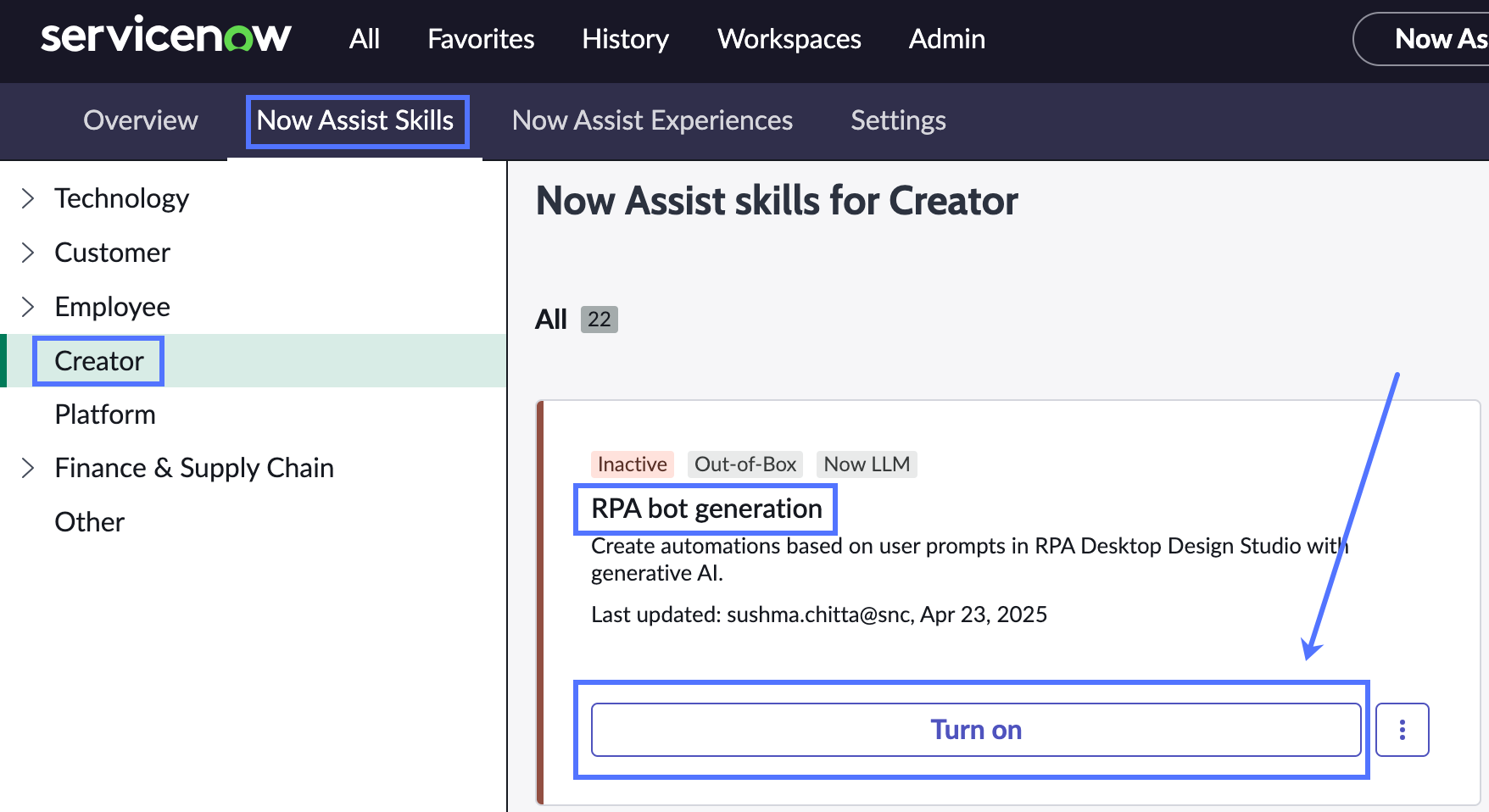This screenshot has width=1489, height=812.
Task: Switch to the Overview tab
Action: coord(141,120)
